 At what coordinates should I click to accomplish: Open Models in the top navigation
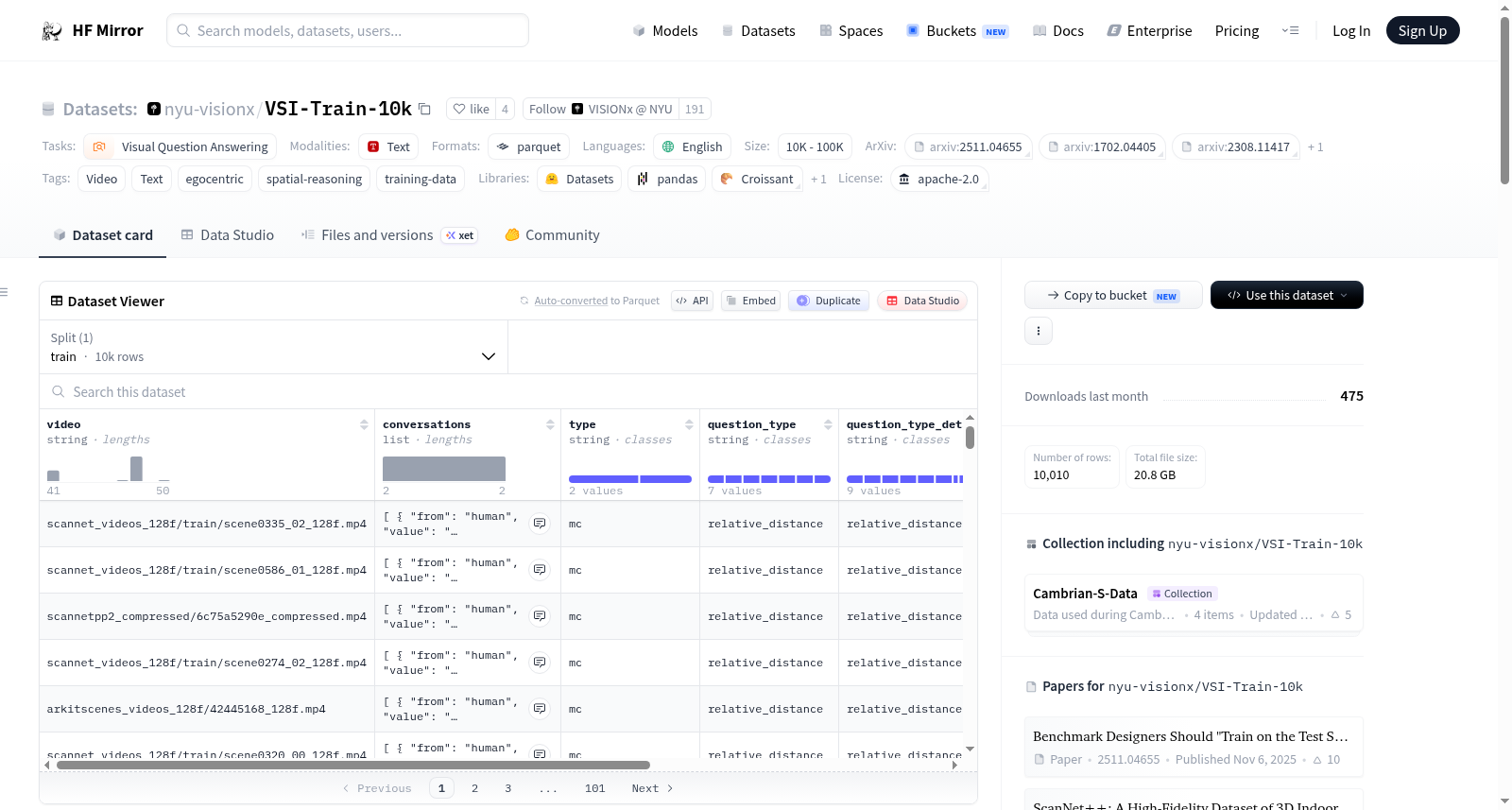(665, 30)
